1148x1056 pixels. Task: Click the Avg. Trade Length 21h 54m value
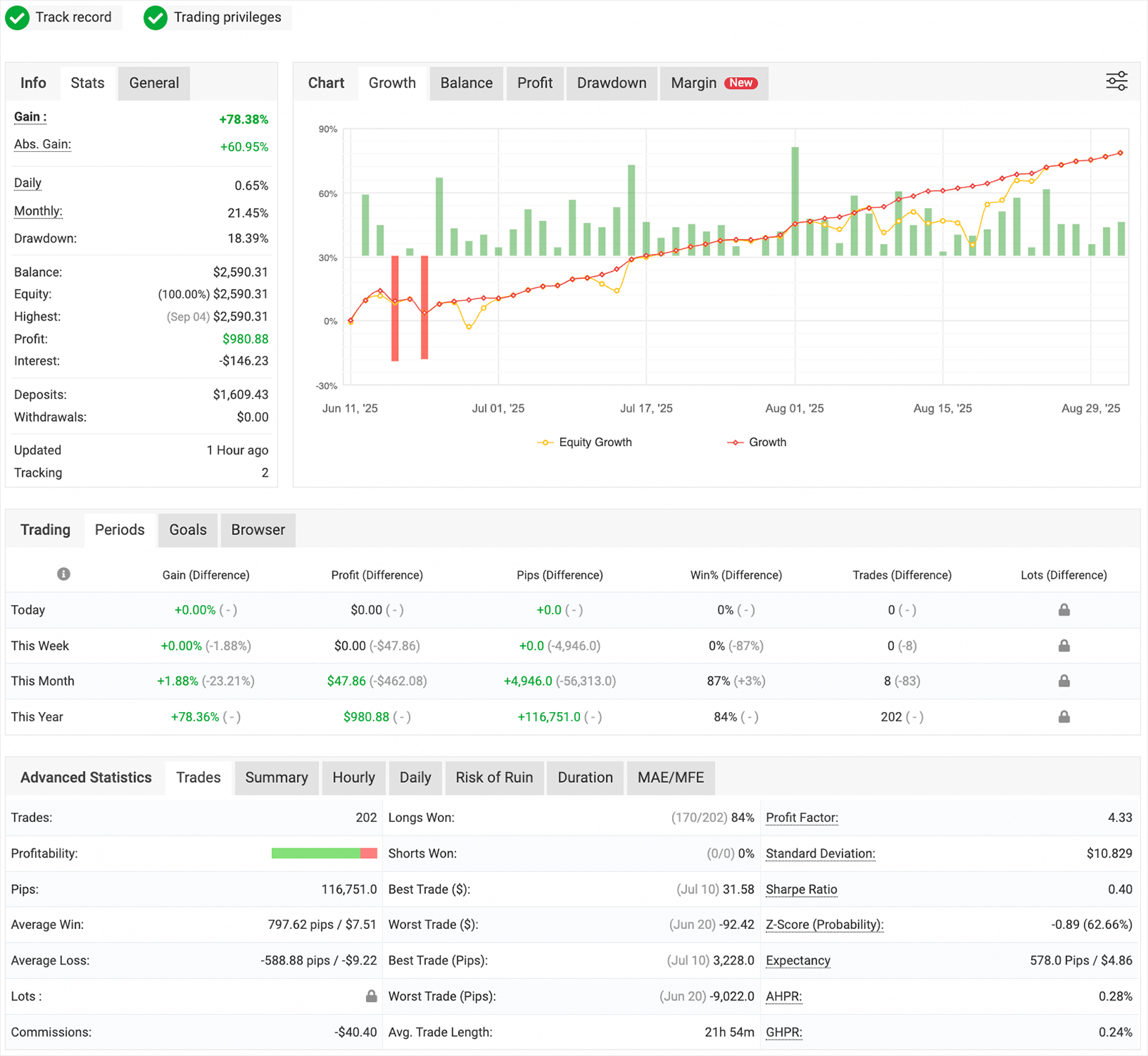click(729, 1032)
